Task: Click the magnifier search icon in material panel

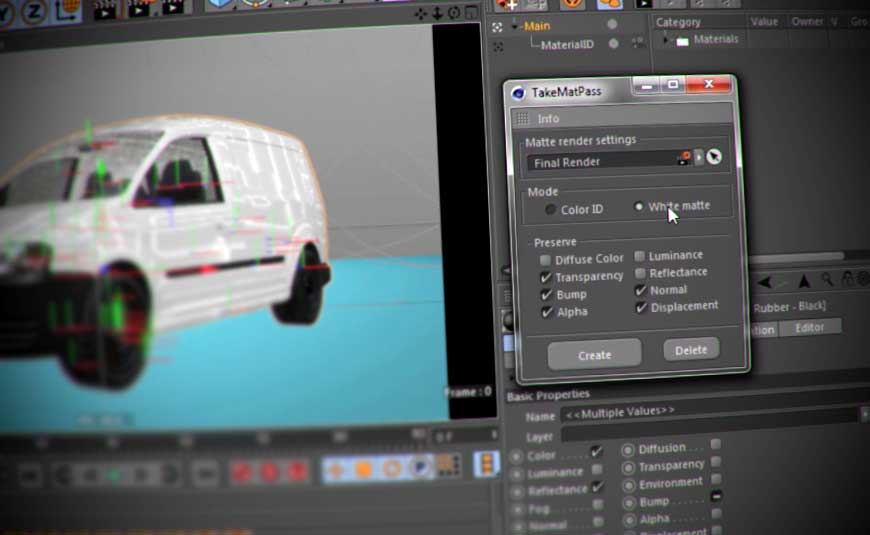Action: pyautogui.click(x=827, y=280)
